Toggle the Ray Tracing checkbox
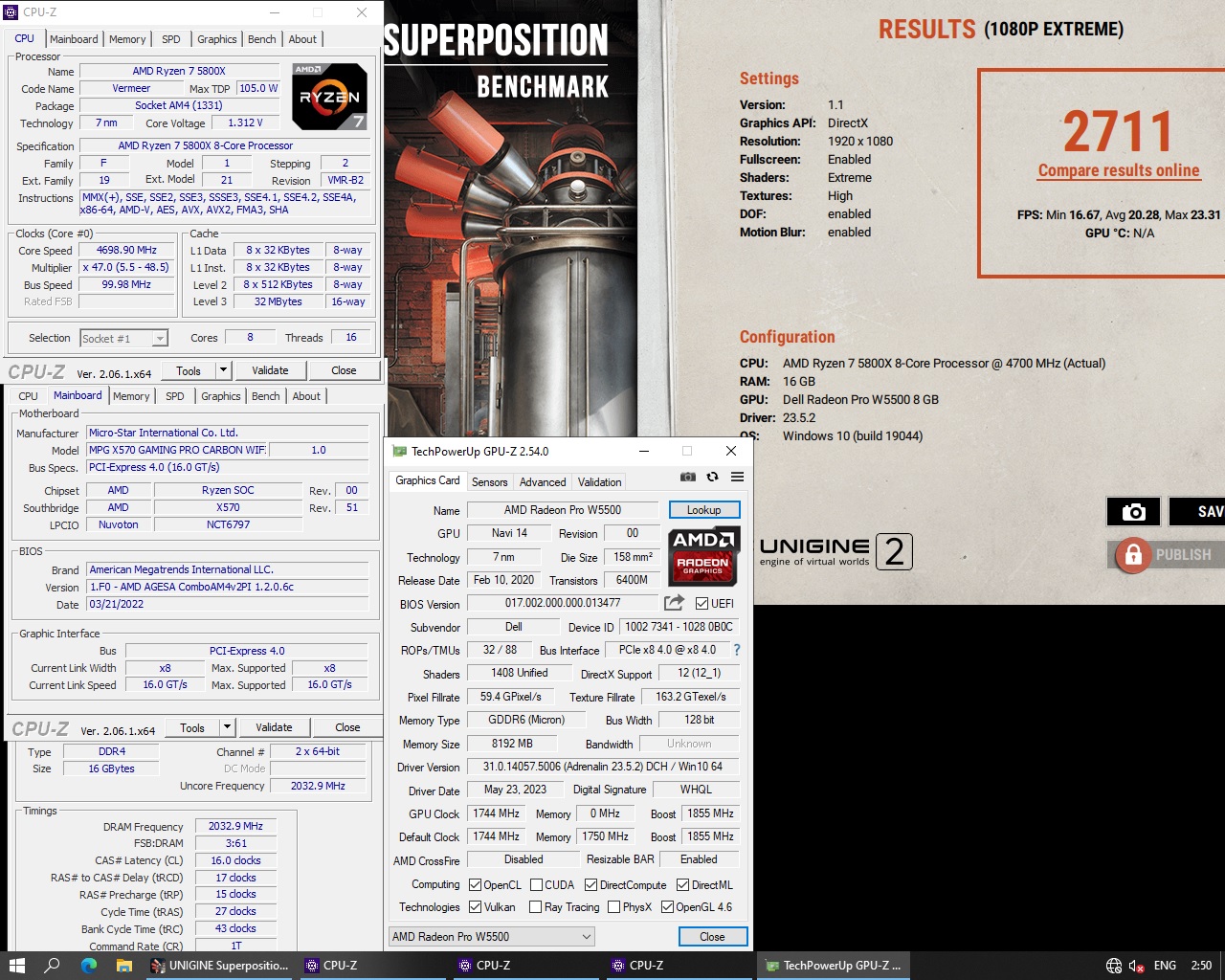Image resolution: width=1225 pixels, height=980 pixels. (x=536, y=907)
